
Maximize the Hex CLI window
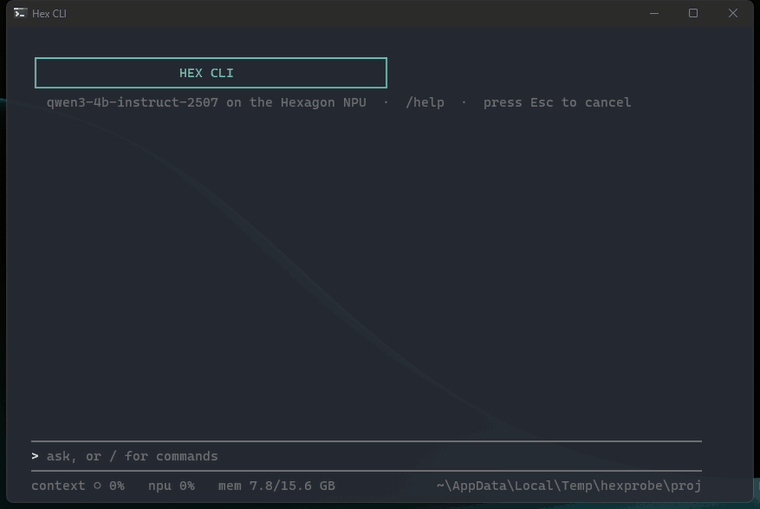click(x=693, y=14)
